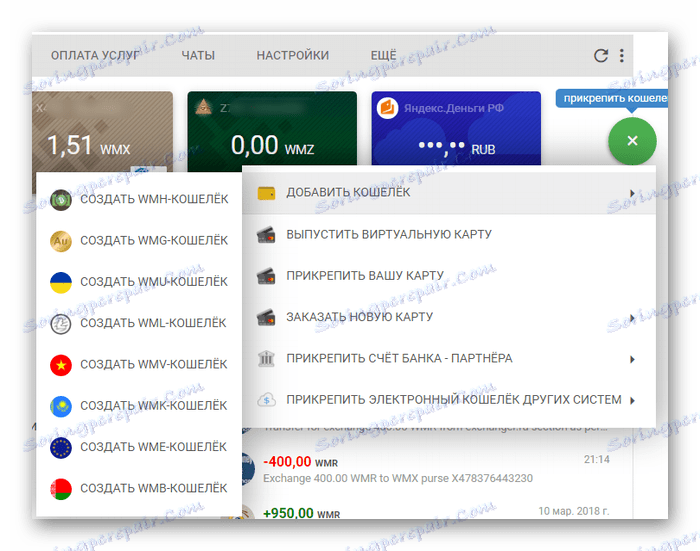Open the Оплата услуг tab

(95, 55)
